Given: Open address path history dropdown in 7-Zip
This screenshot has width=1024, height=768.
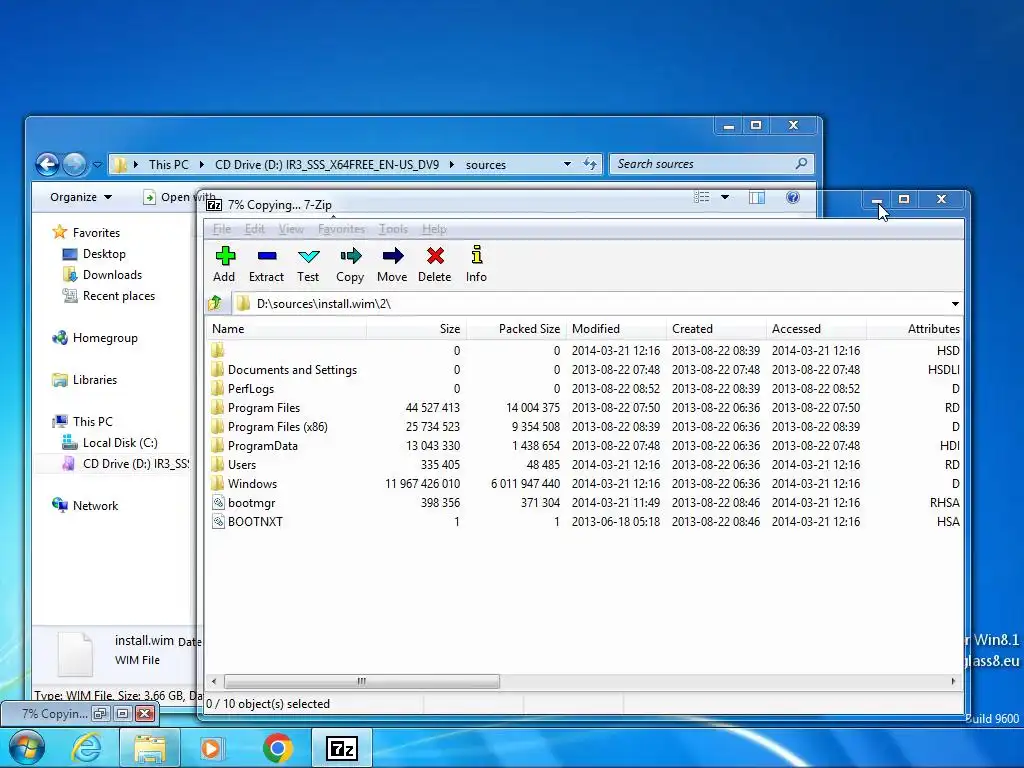Looking at the screenshot, I should (955, 304).
